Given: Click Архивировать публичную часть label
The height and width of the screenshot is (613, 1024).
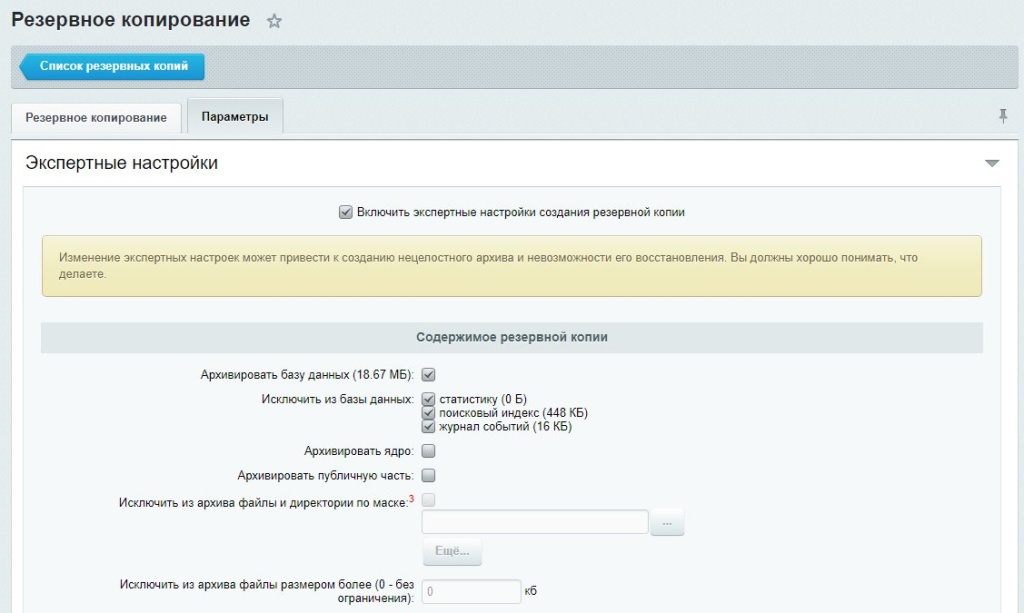Looking at the screenshot, I should tap(325, 475).
